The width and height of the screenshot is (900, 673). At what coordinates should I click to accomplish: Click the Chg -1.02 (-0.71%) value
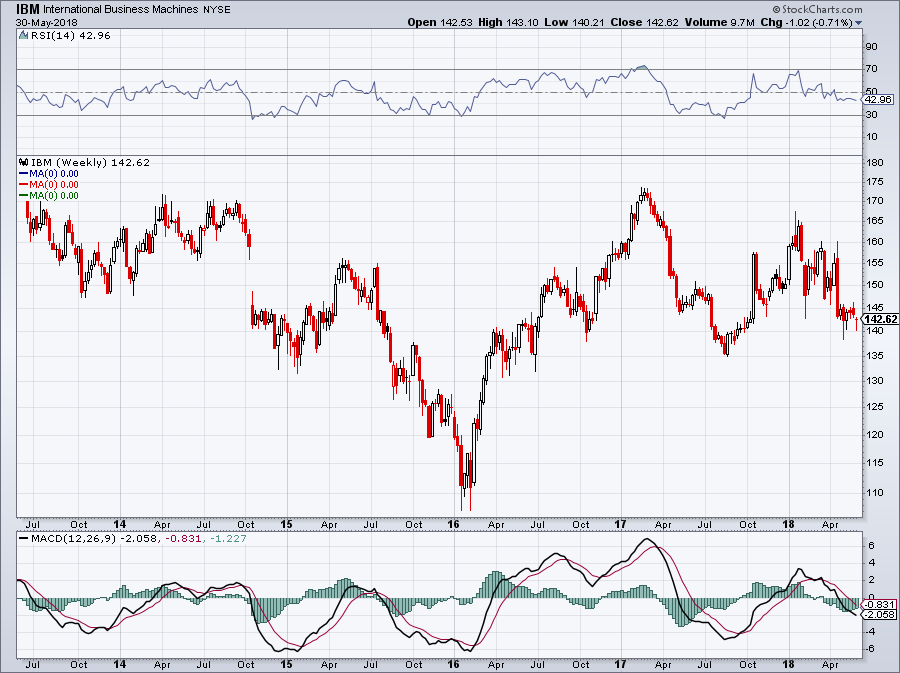[806, 22]
